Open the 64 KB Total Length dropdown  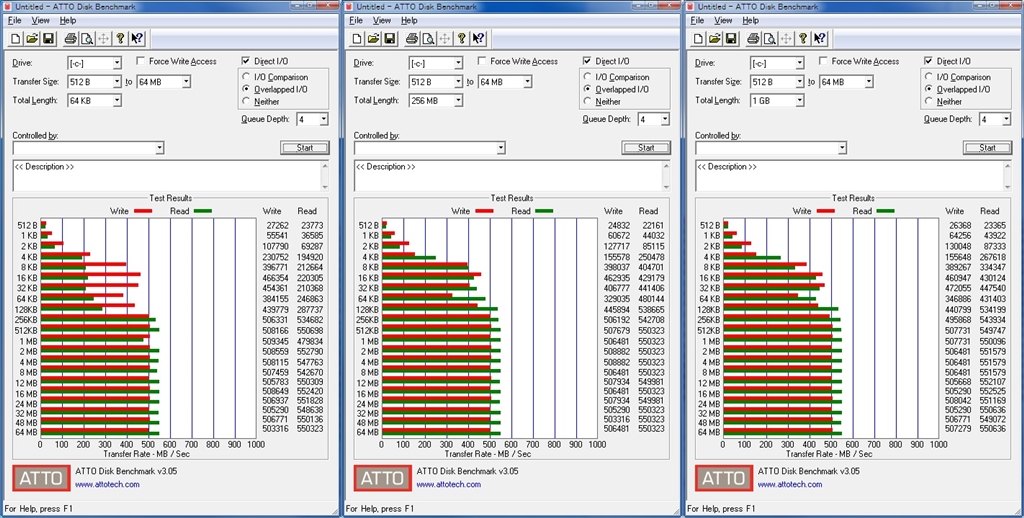click(x=116, y=101)
